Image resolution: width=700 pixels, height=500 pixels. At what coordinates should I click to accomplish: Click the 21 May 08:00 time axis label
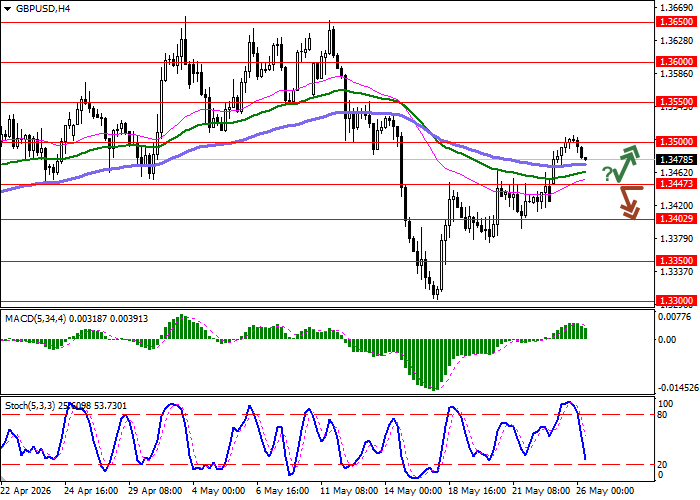(541, 491)
